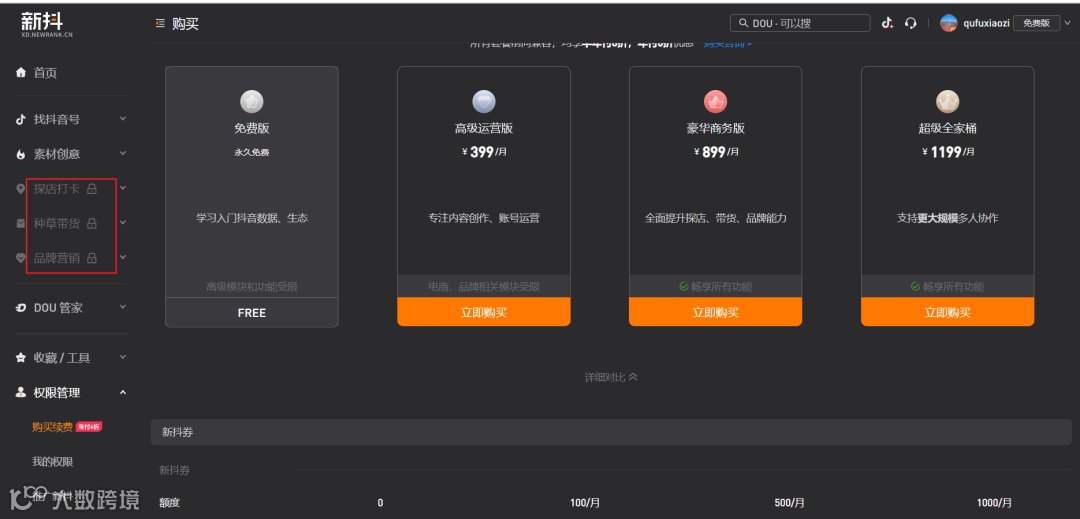Click the 高级运营版 diamond badge icon
This screenshot has width=1080, height=519.
[x=484, y=102]
